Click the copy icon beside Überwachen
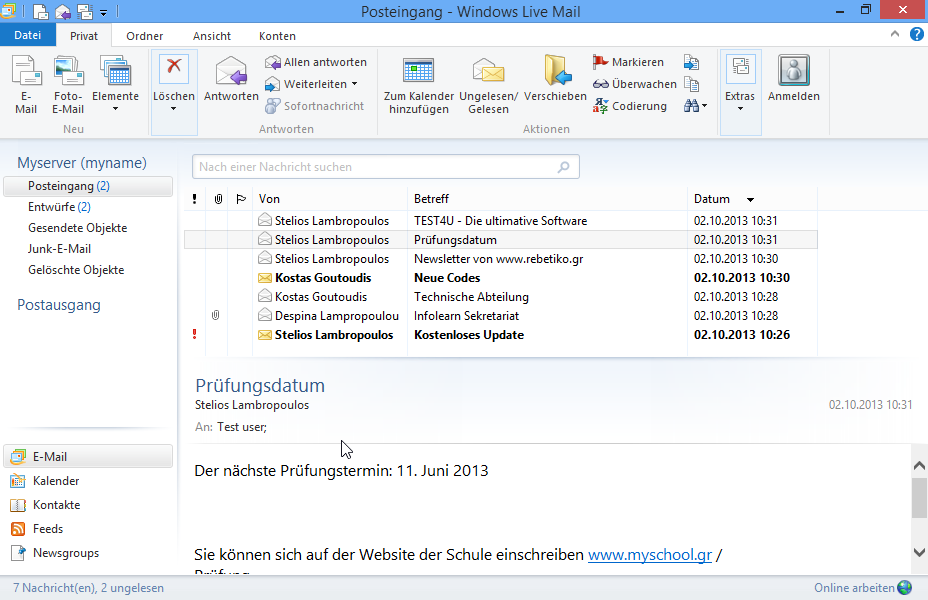The height and width of the screenshot is (600, 928). click(x=691, y=84)
